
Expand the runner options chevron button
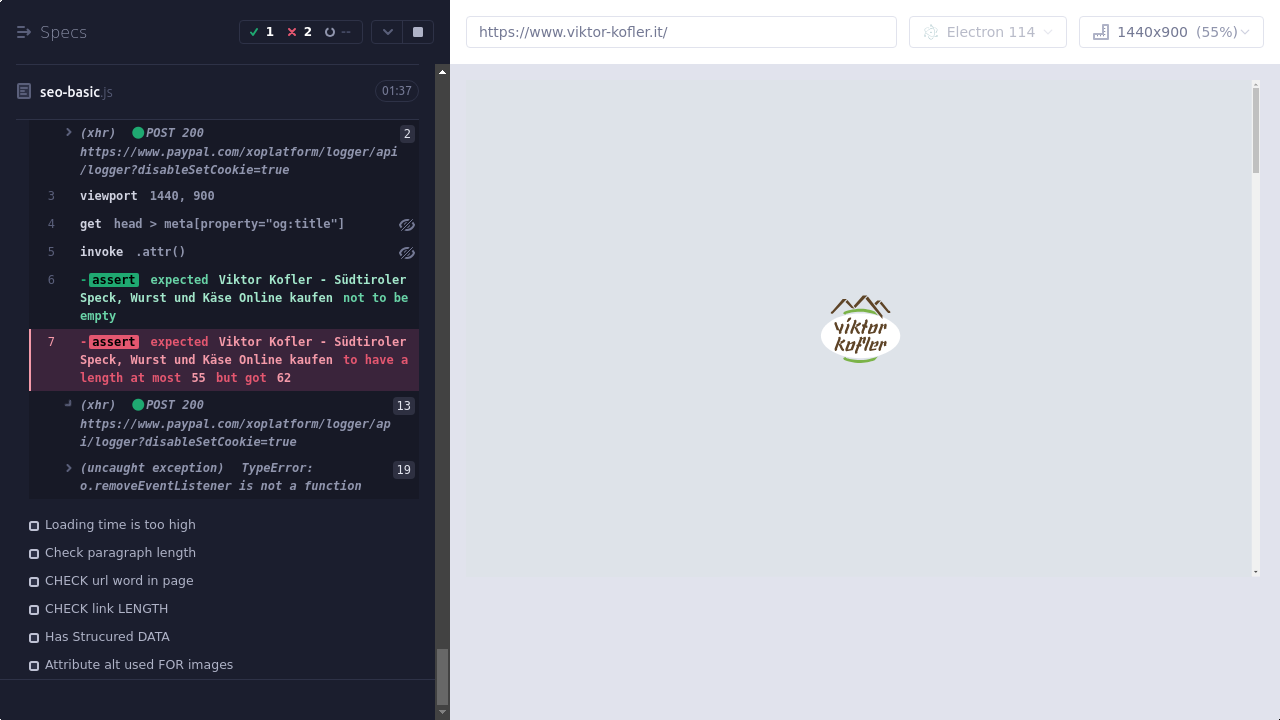(388, 32)
